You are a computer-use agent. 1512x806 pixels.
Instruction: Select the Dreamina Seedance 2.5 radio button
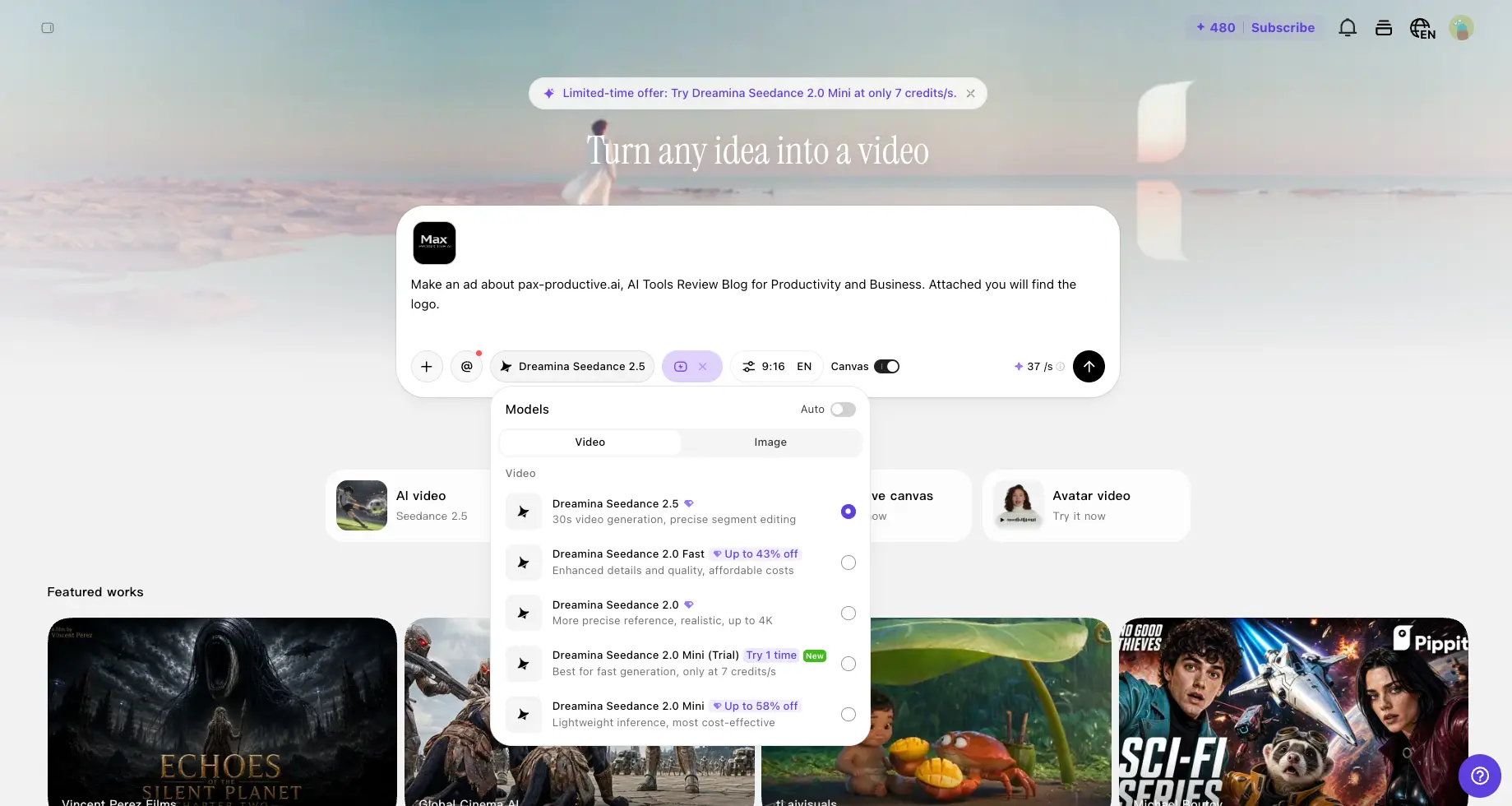pyautogui.click(x=848, y=512)
